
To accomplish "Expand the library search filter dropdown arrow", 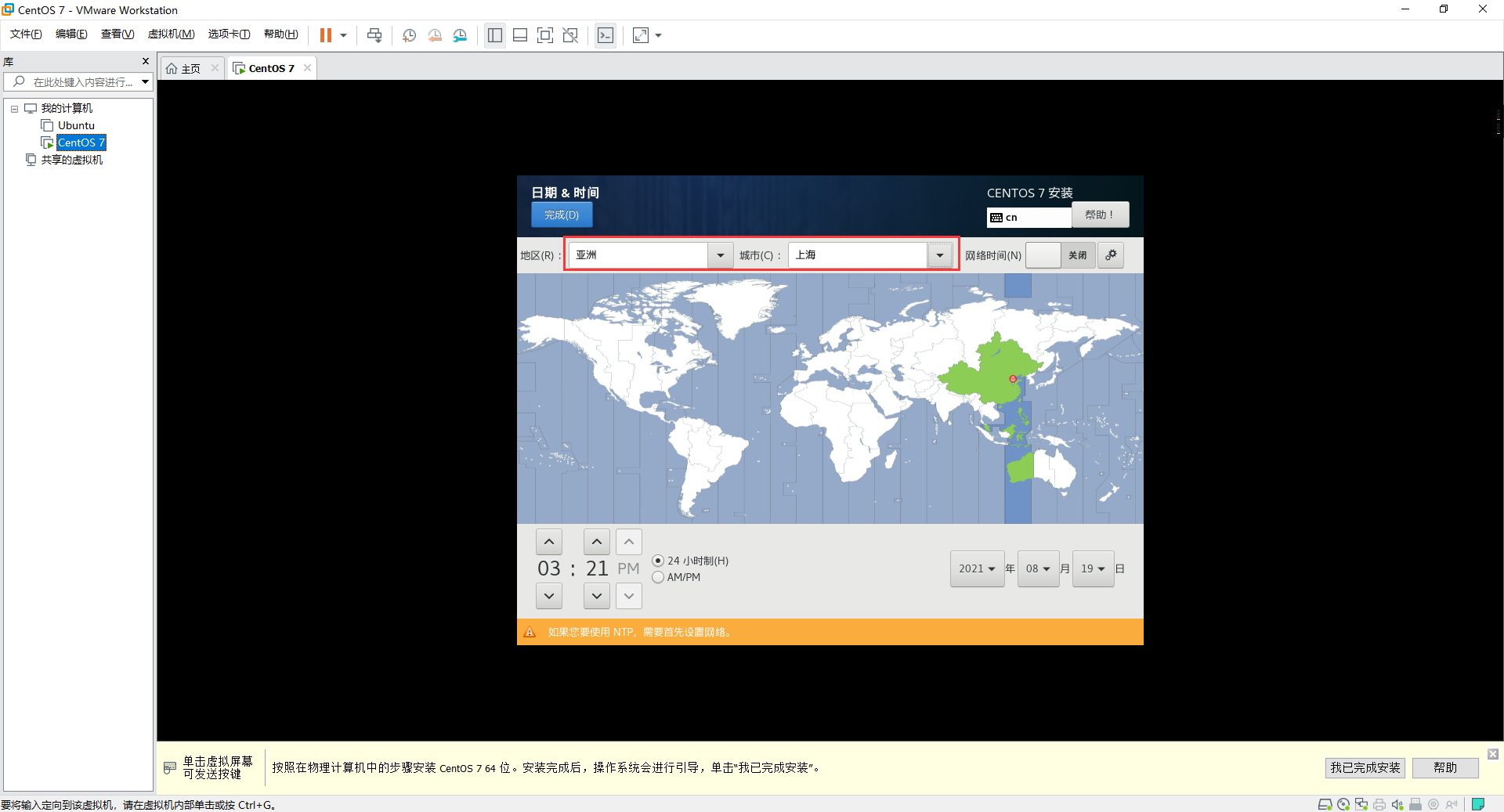I will (146, 82).
